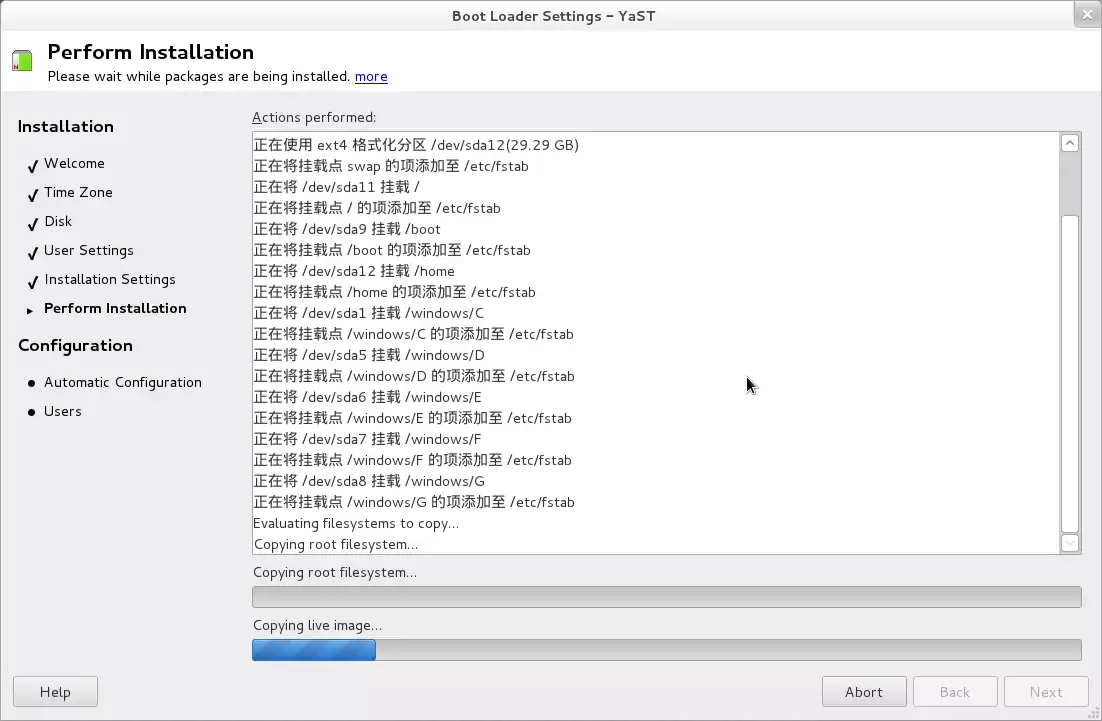The width and height of the screenshot is (1102, 721).
Task: Click the Back button
Action: point(954,692)
